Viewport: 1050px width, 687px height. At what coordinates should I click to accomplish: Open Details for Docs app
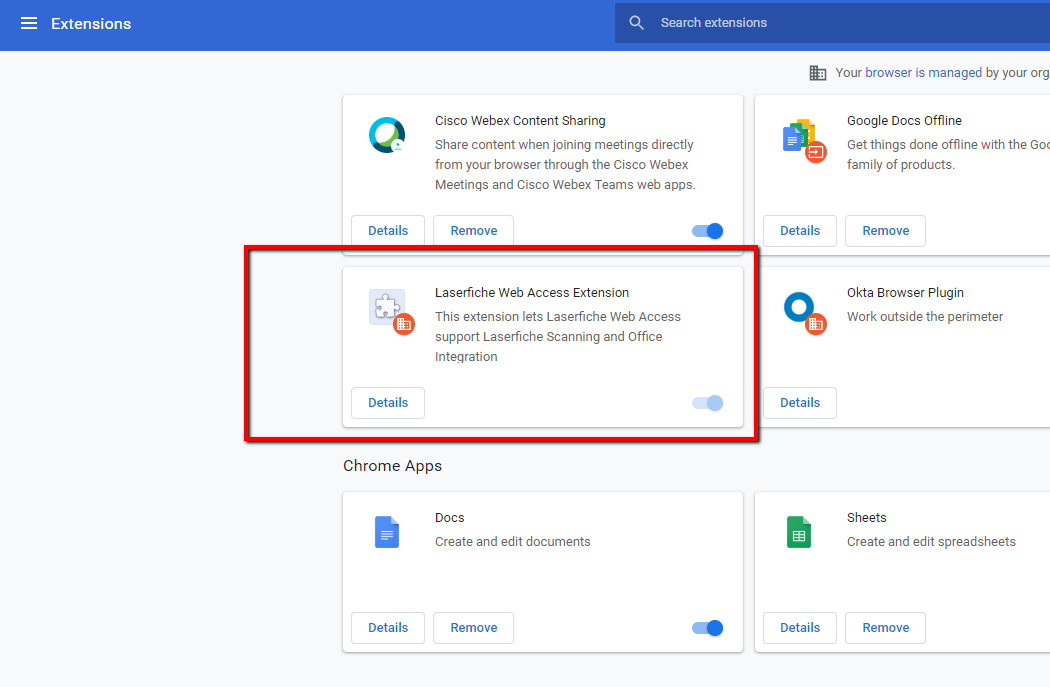(x=388, y=627)
